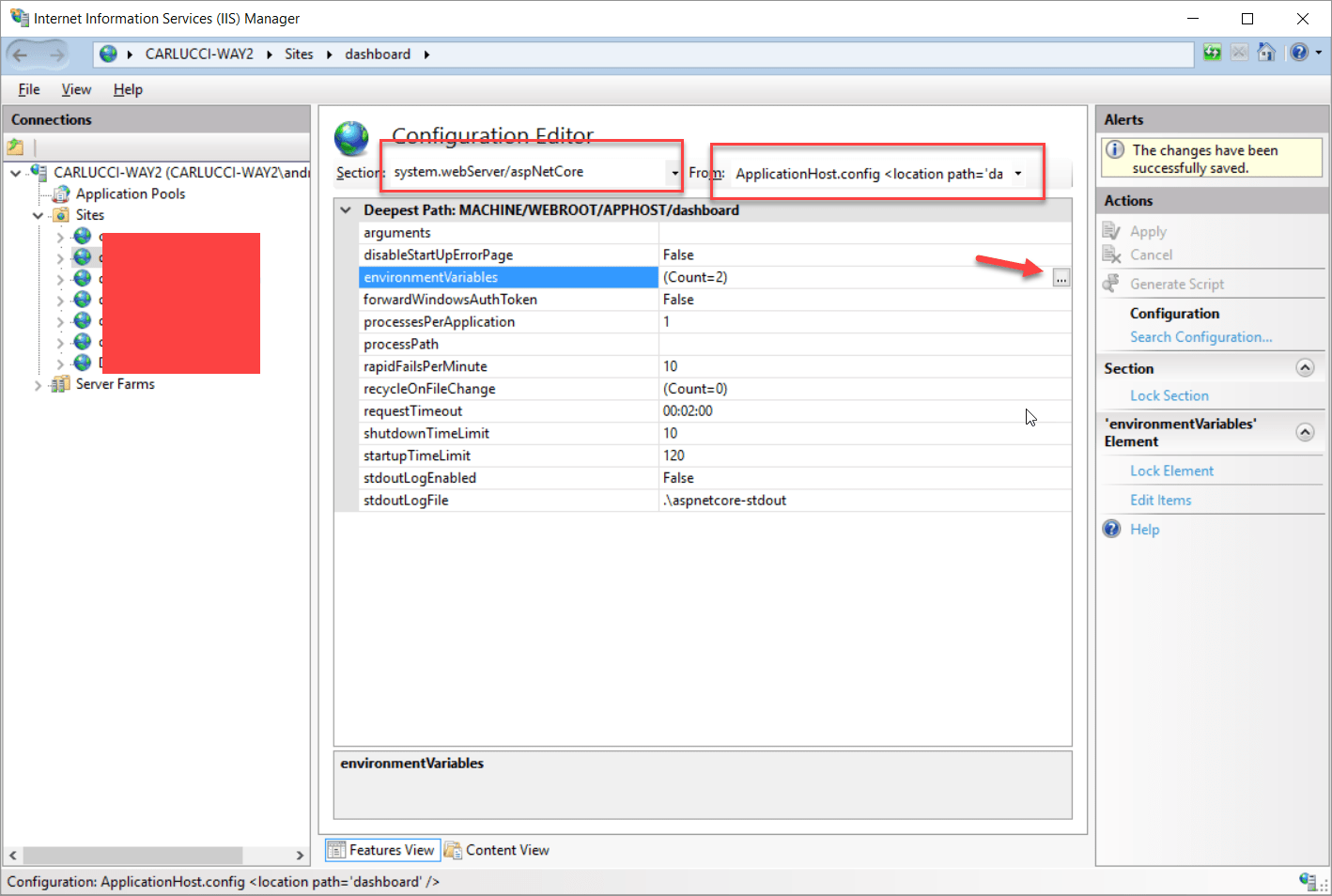Click the Server Farms icon in the tree
This screenshot has width=1332, height=896.
61,384
